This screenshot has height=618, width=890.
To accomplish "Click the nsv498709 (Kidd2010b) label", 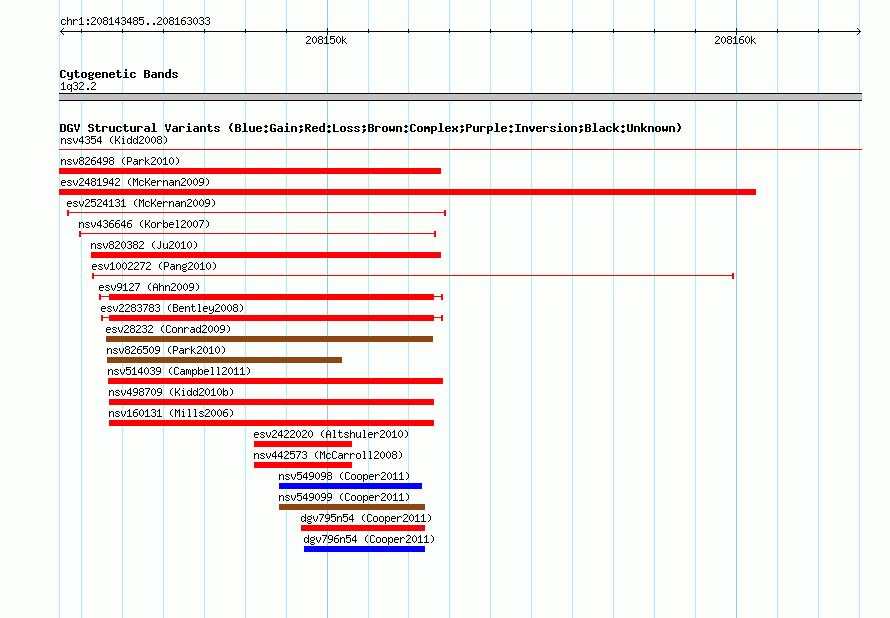I will [x=171, y=392].
